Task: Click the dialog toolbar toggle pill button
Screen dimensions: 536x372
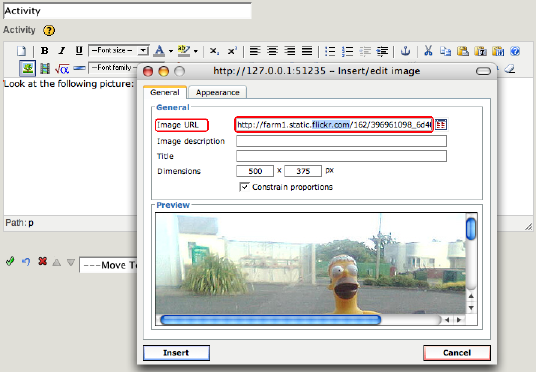Action: 483,71
